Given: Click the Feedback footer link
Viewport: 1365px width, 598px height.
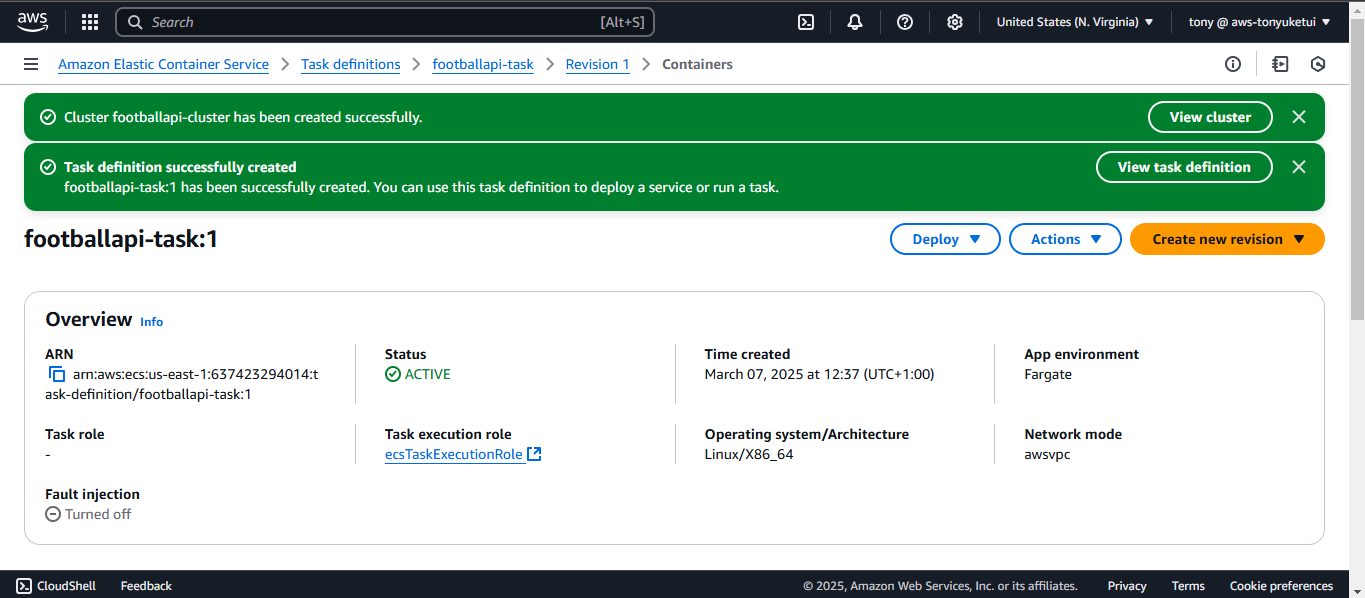Looking at the screenshot, I should 146,586.
